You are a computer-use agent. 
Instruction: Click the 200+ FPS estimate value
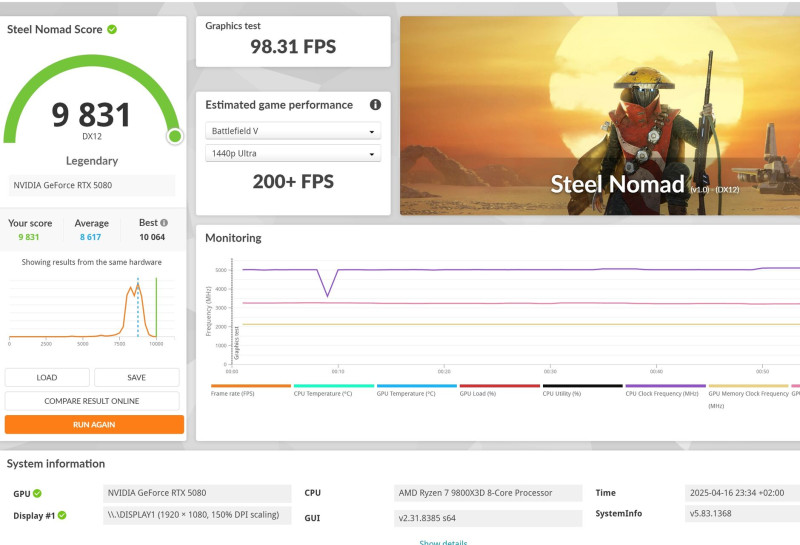click(x=293, y=182)
